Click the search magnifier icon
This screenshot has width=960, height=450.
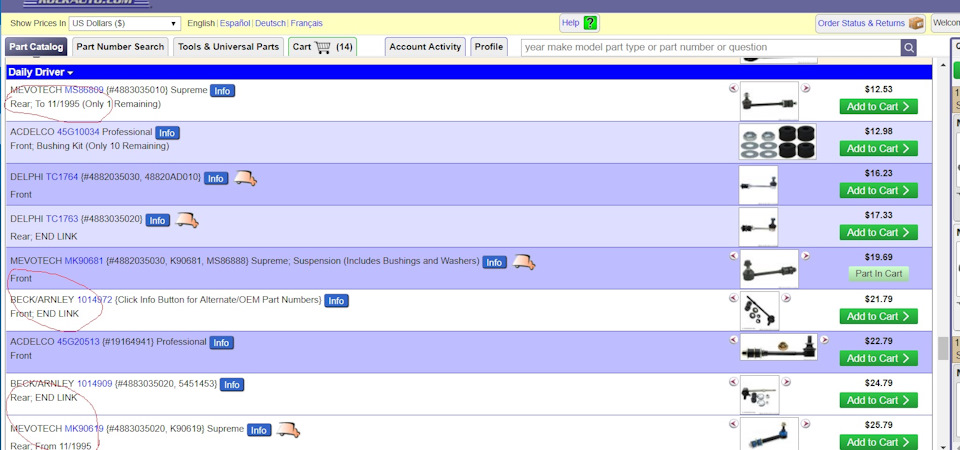909,47
